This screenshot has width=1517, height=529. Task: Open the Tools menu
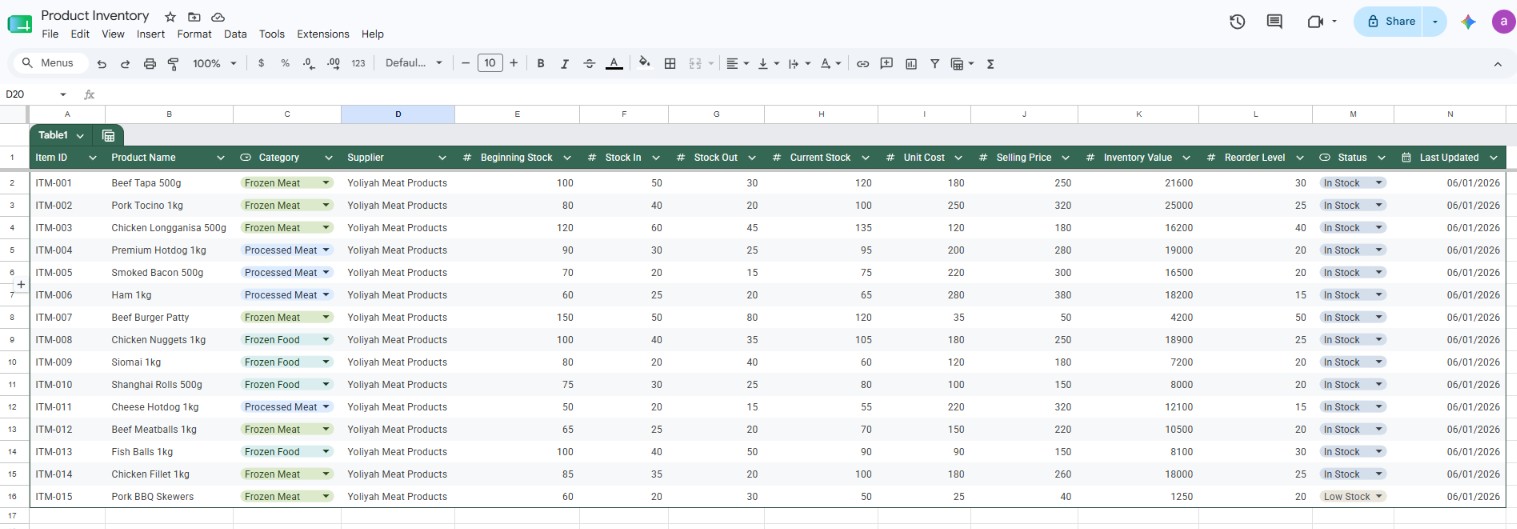[x=271, y=34]
